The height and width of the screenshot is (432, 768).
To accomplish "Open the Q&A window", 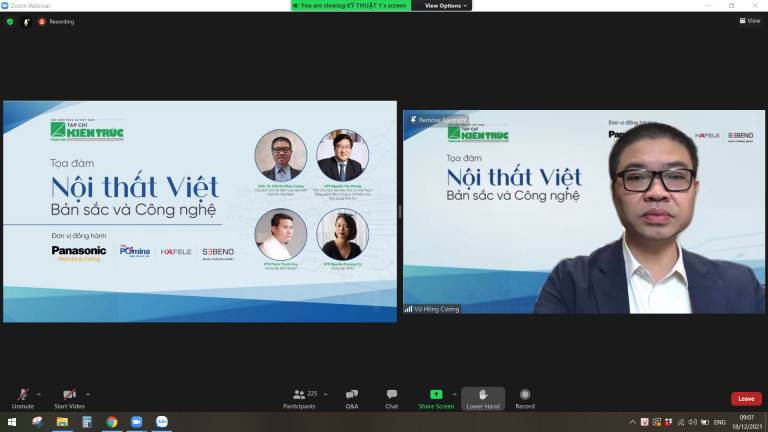I will pos(352,397).
